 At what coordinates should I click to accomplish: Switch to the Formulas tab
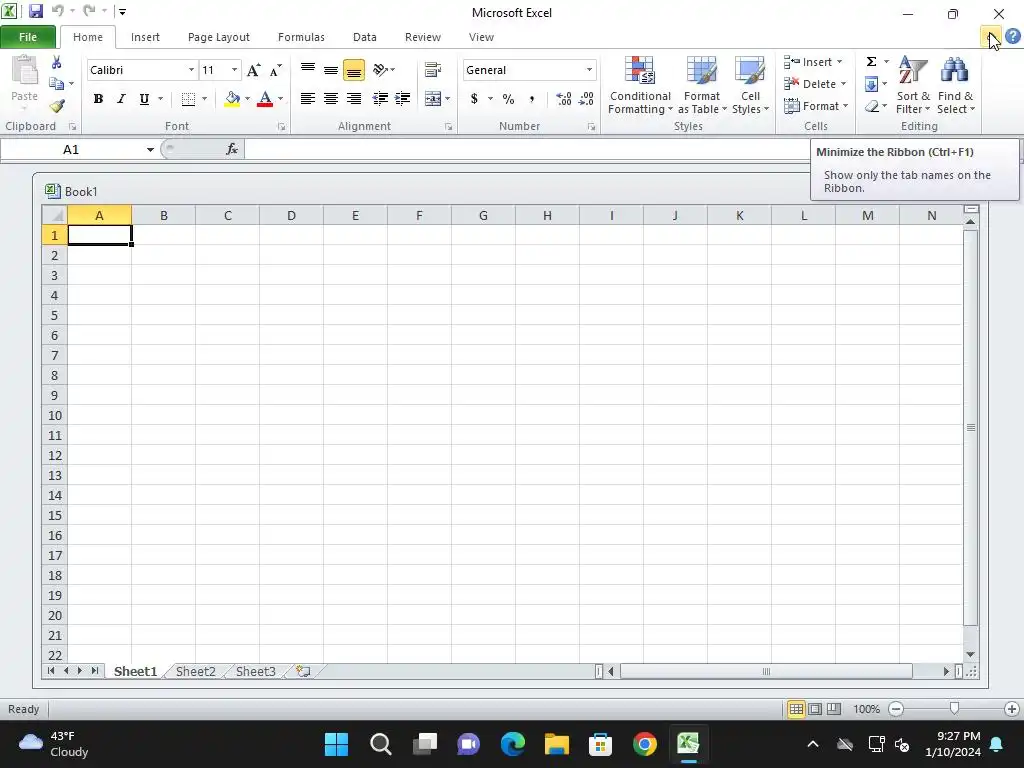(301, 37)
